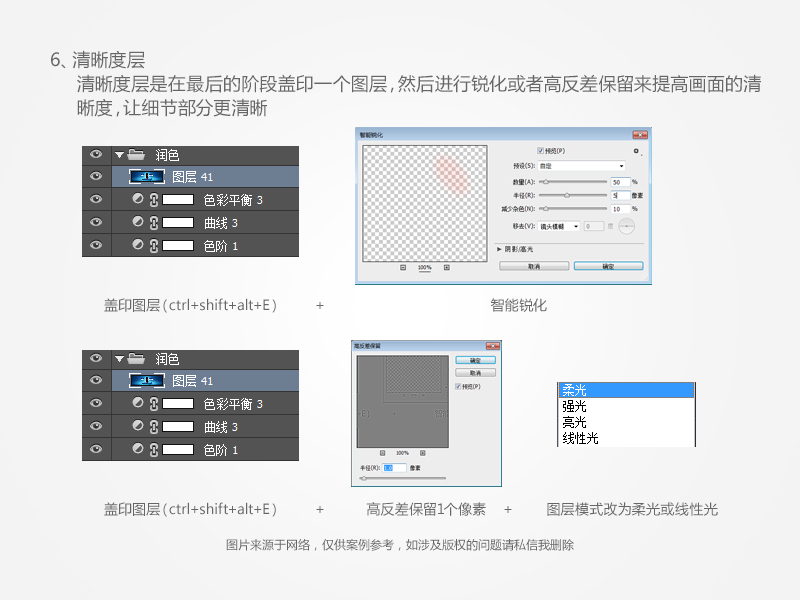Click mask link icon of 曲线 3 in bottom panel
Screen dimensions: 800x600
click(x=154, y=427)
